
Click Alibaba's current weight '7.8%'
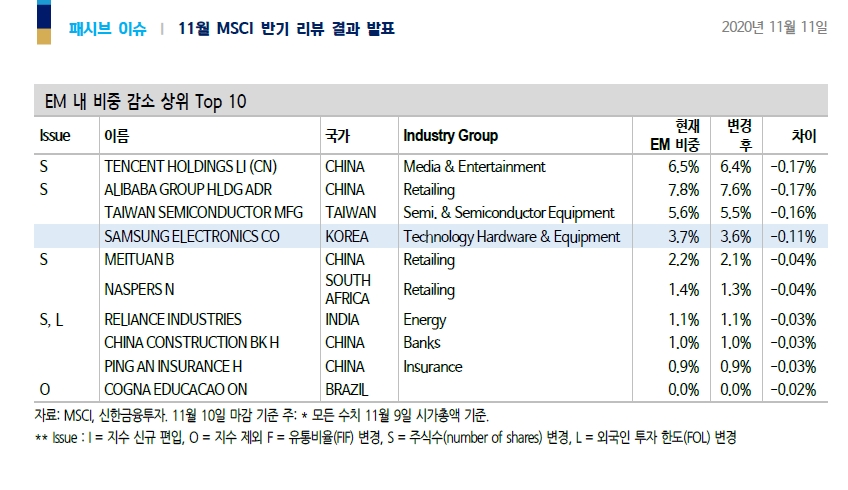click(684, 190)
